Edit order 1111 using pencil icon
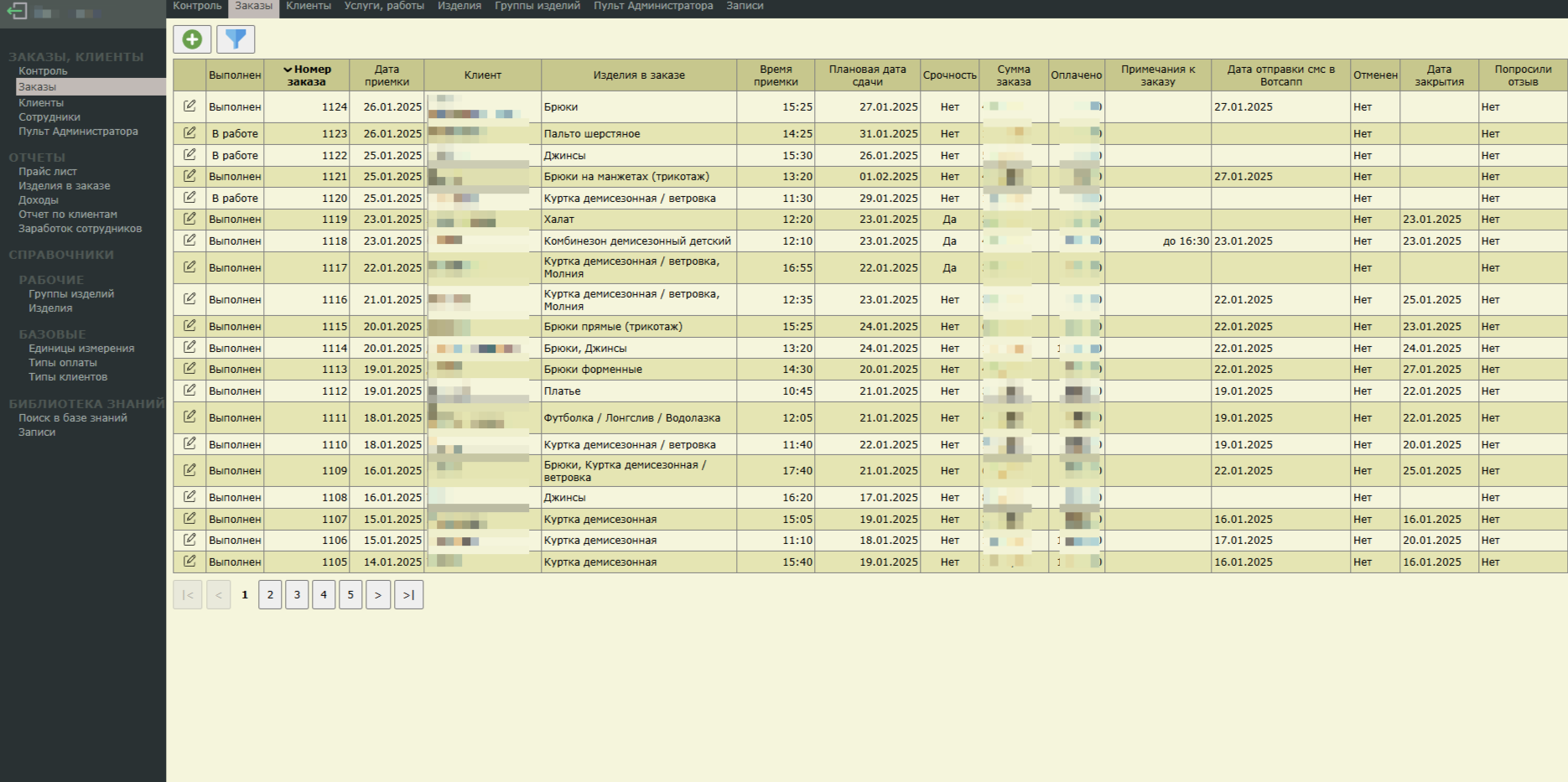This screenshot has height=782, width=1568. [190, 417]
